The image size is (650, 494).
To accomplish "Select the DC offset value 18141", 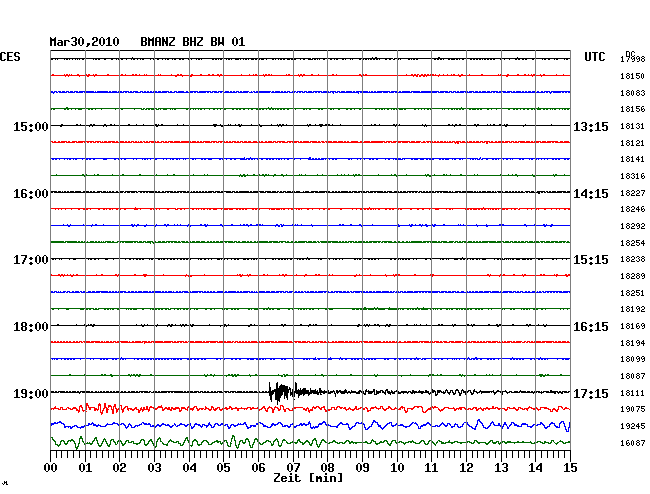I will coord(633,159).
